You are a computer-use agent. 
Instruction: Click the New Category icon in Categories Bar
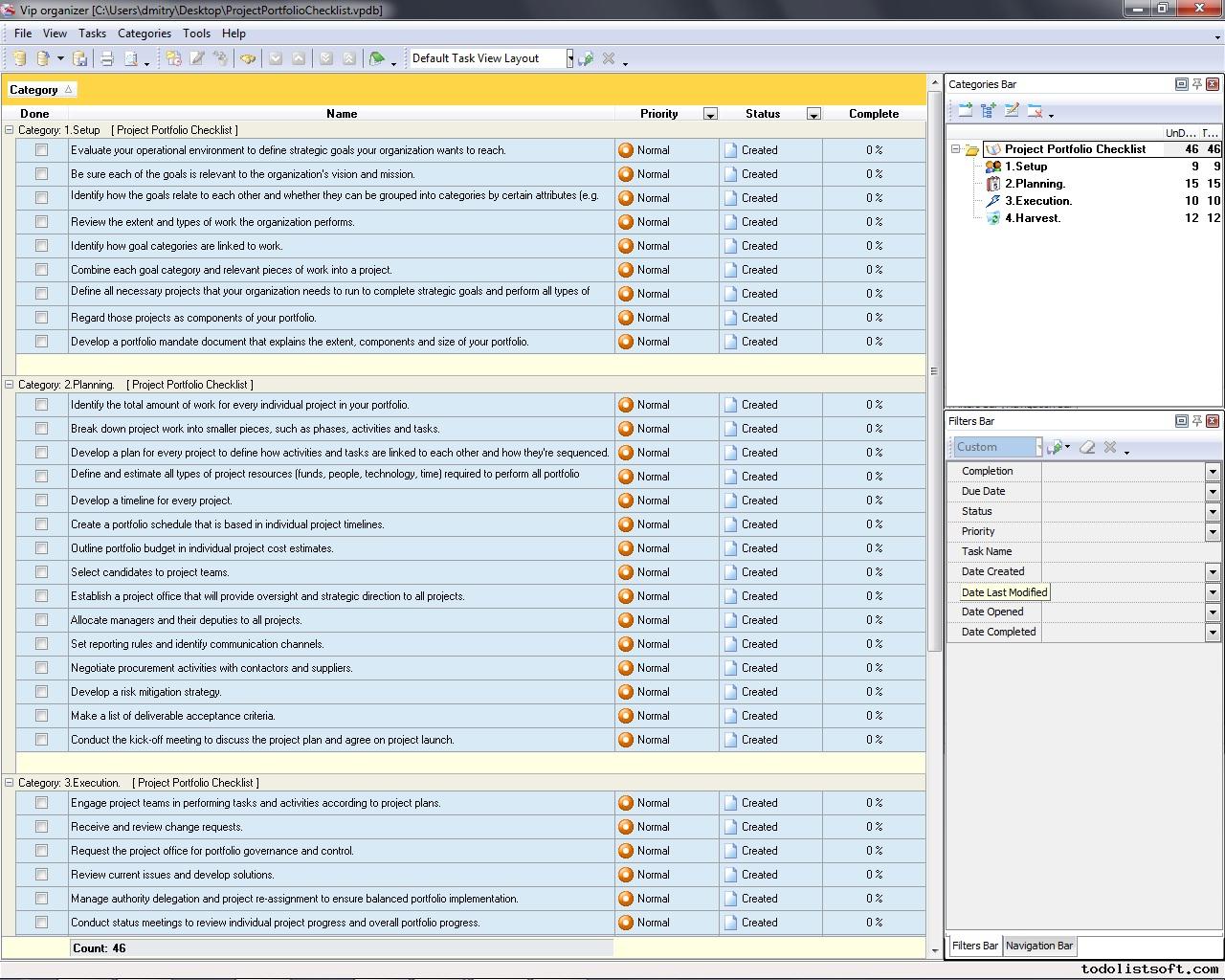[x=965, y=111]
